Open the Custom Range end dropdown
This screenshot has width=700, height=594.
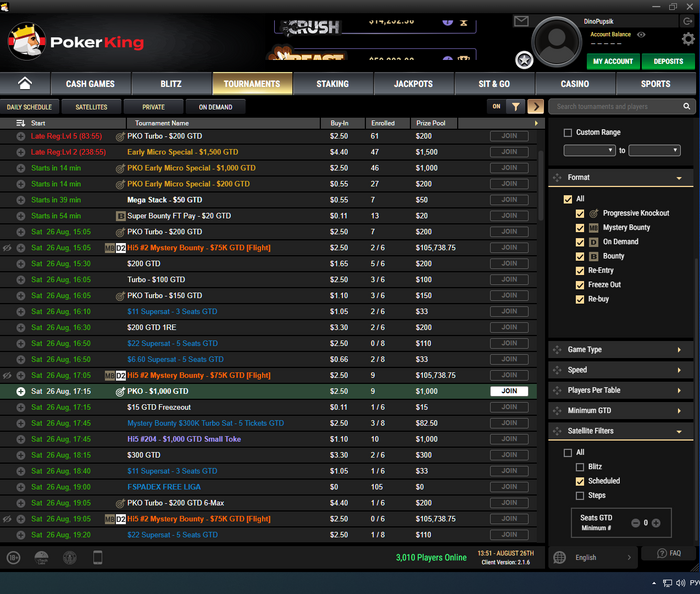[654, 150]
